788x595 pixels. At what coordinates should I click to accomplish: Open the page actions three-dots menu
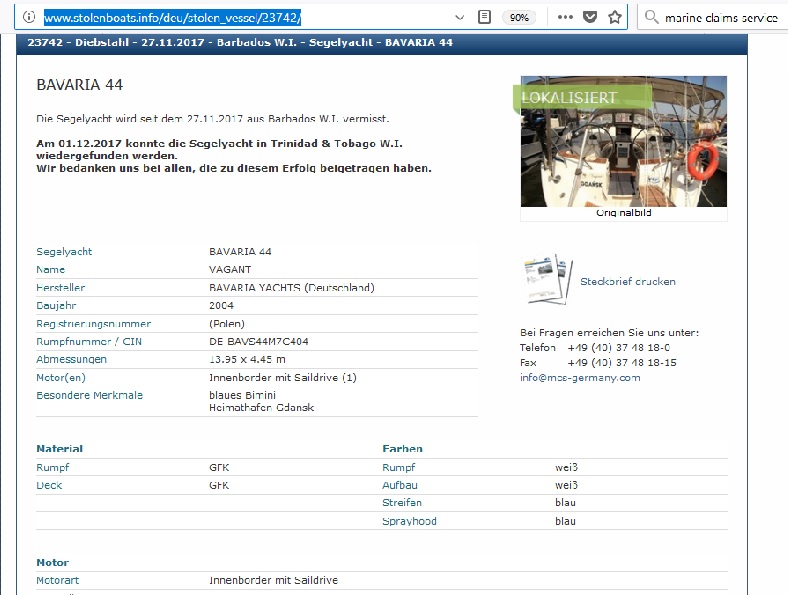565,17
